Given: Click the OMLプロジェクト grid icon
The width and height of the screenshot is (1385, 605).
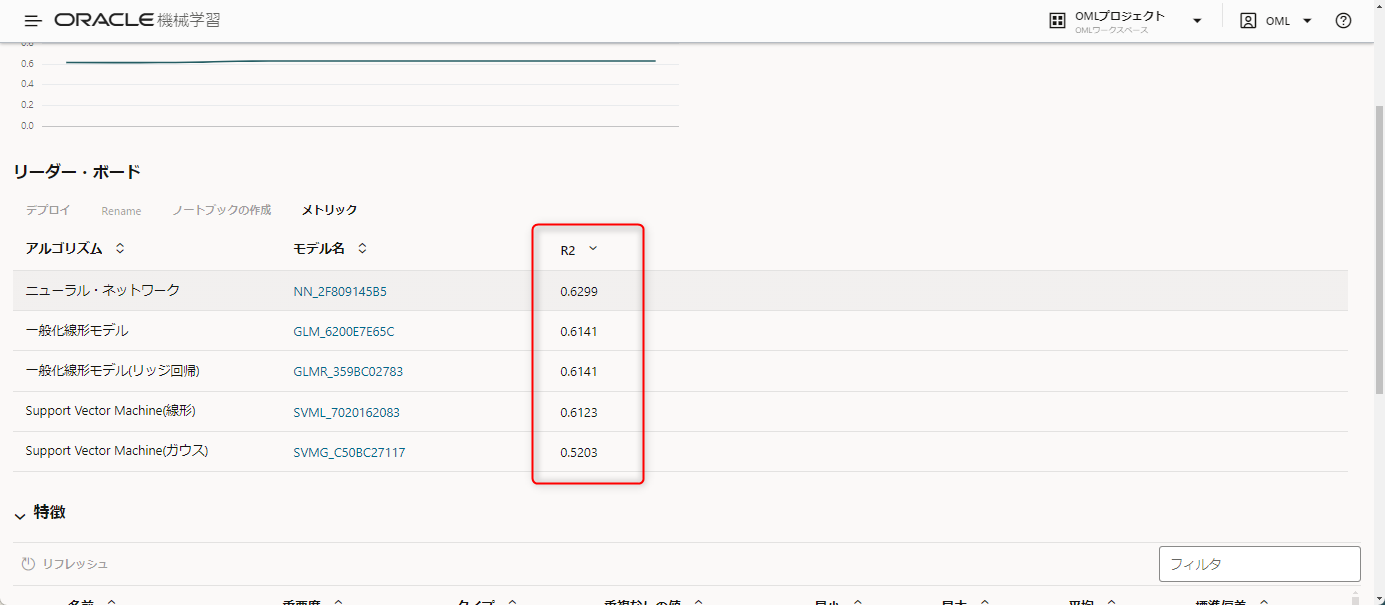Looking at the screenshot, I should coord(1057,21).
